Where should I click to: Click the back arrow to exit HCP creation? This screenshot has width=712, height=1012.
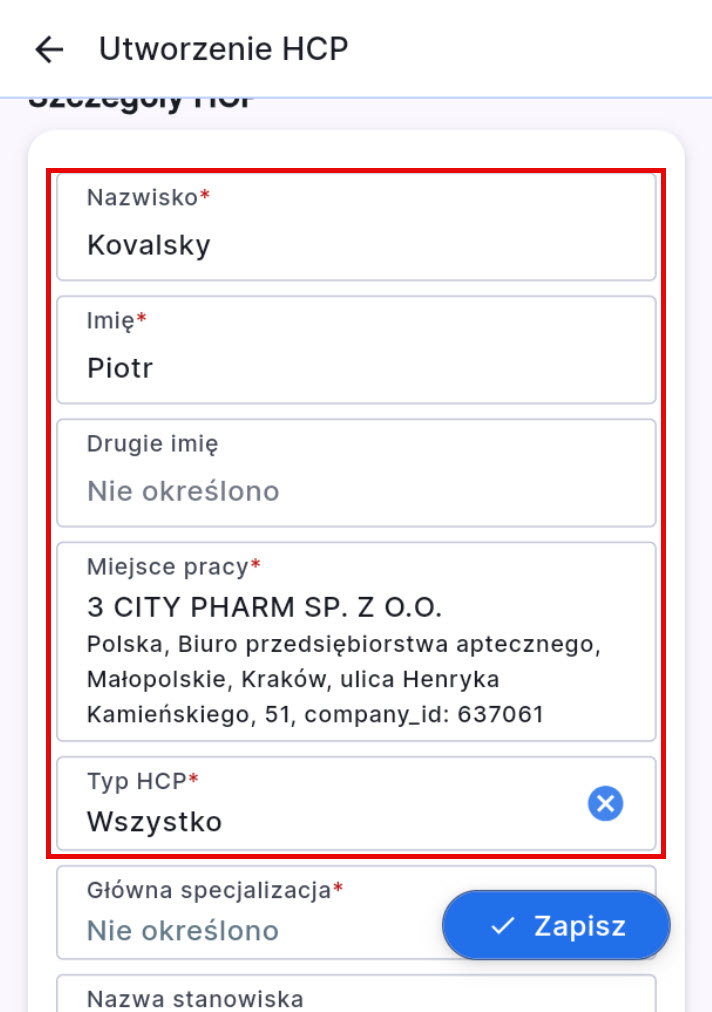click(x=49, y=48)
